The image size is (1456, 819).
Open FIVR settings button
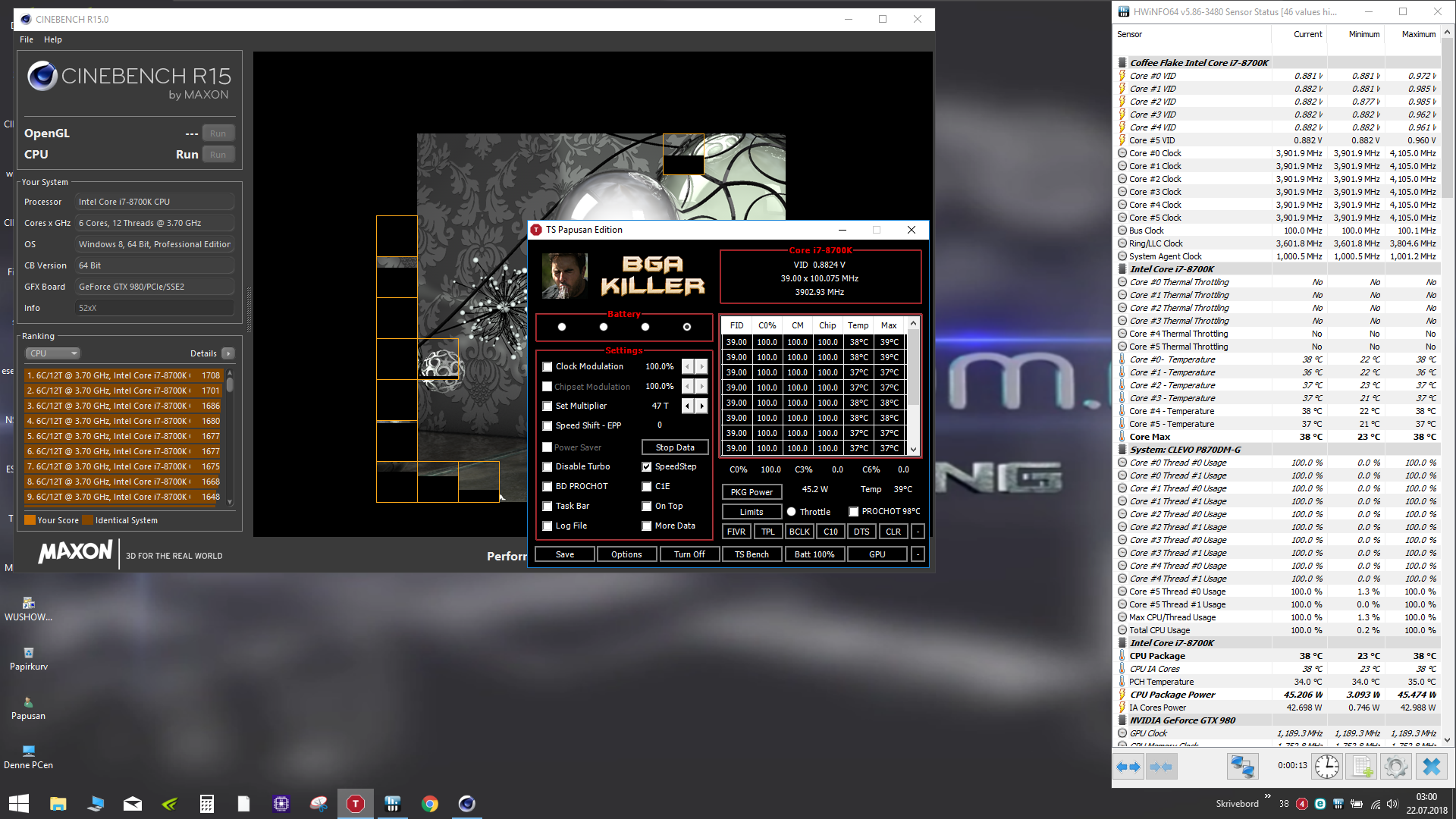[736, 532]
